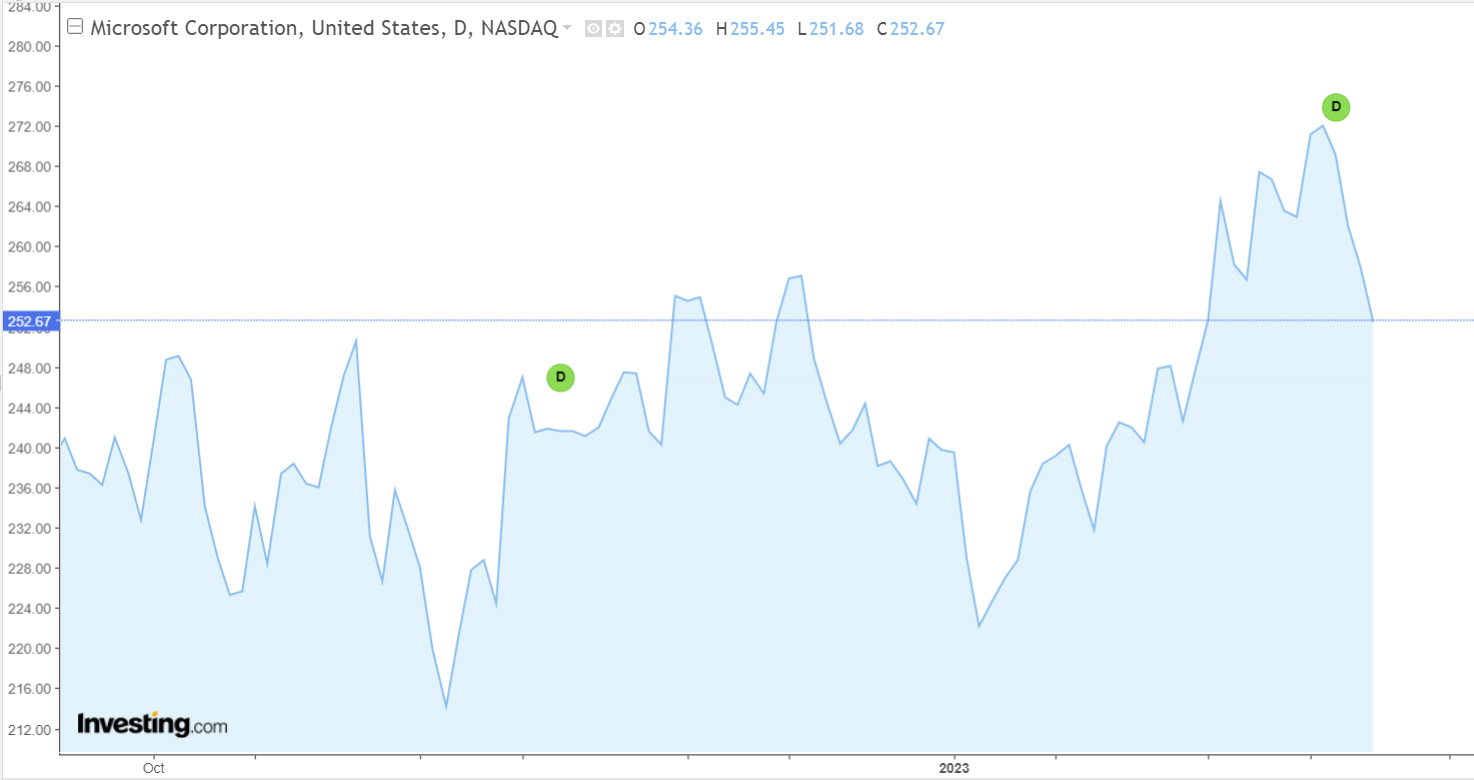Click the dividend marker above 272 peak
Viewport: 1474px width, 780px height.
(x=1336, y=107)
